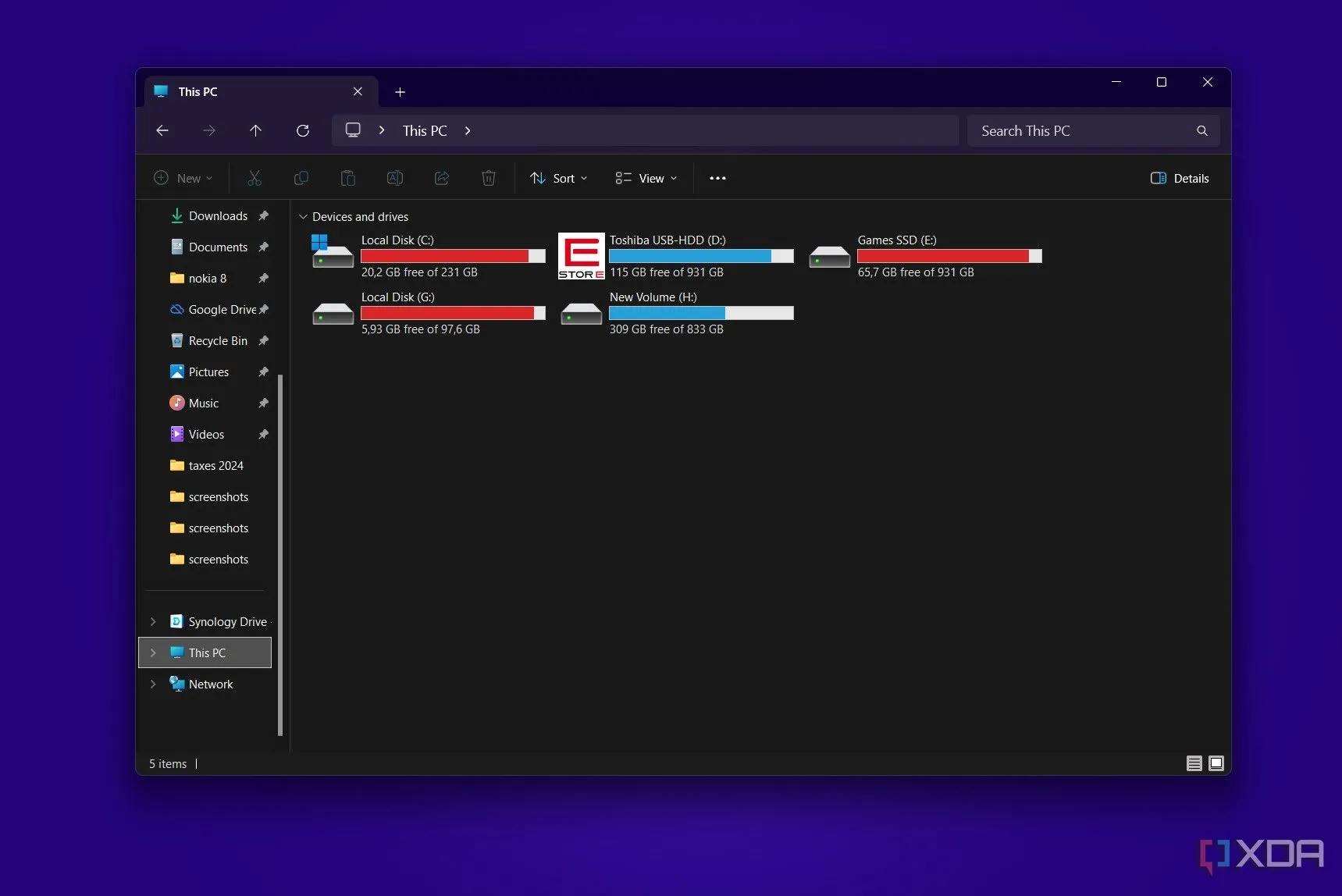Viewport: 1342px width, 896px height.
Task: Click the Copy toolbar icon
Action: pos(301,178)
